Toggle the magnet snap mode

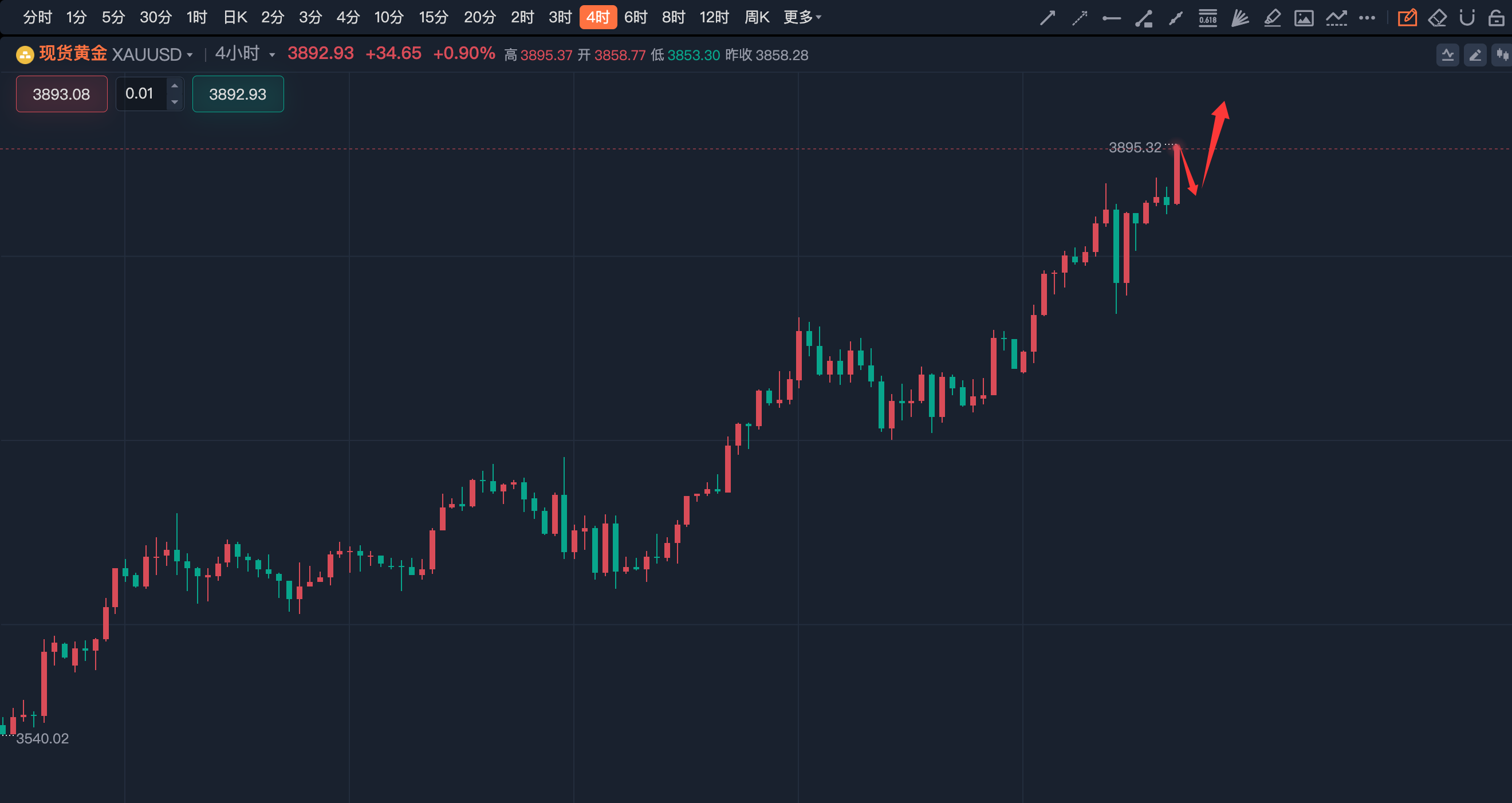point(1467,18)
